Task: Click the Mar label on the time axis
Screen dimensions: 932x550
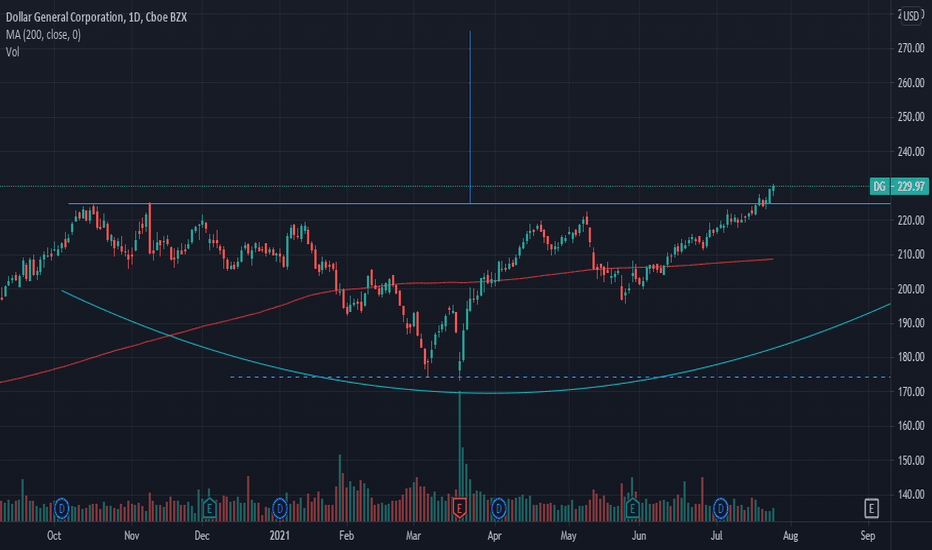Action: point(413,536)
